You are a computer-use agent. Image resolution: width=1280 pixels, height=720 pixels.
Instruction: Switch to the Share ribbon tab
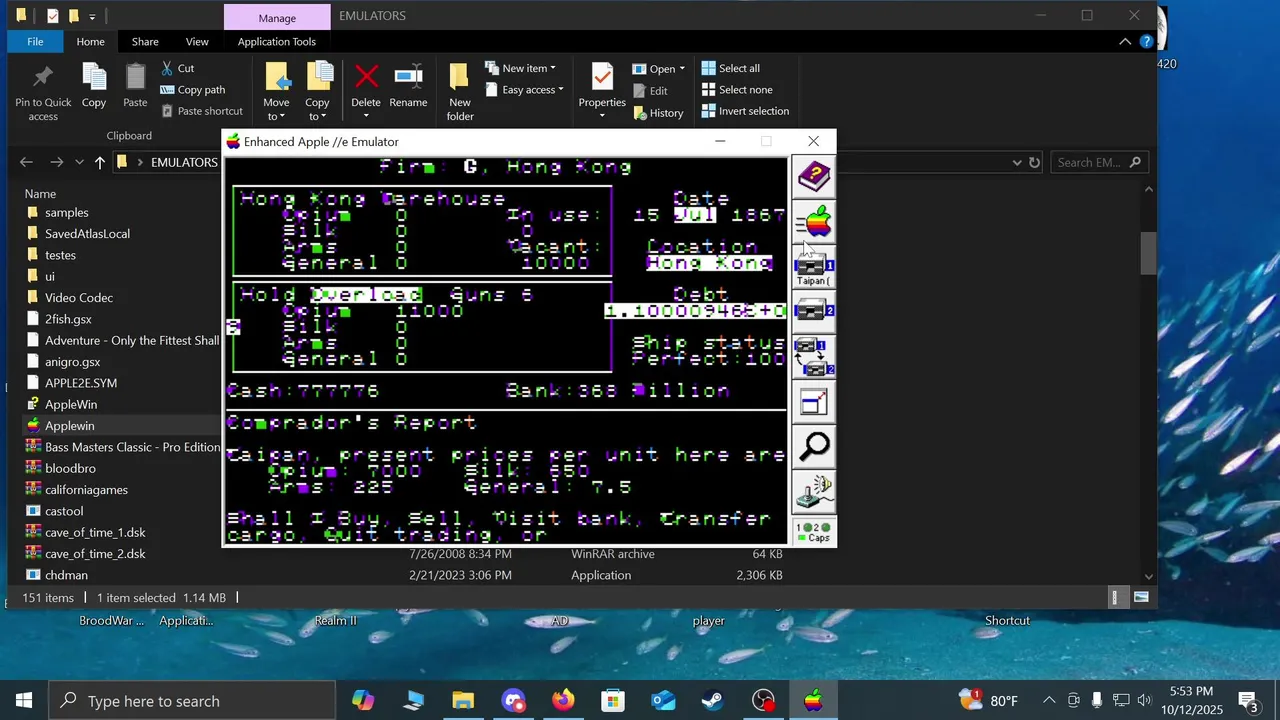tap(145, 42)
